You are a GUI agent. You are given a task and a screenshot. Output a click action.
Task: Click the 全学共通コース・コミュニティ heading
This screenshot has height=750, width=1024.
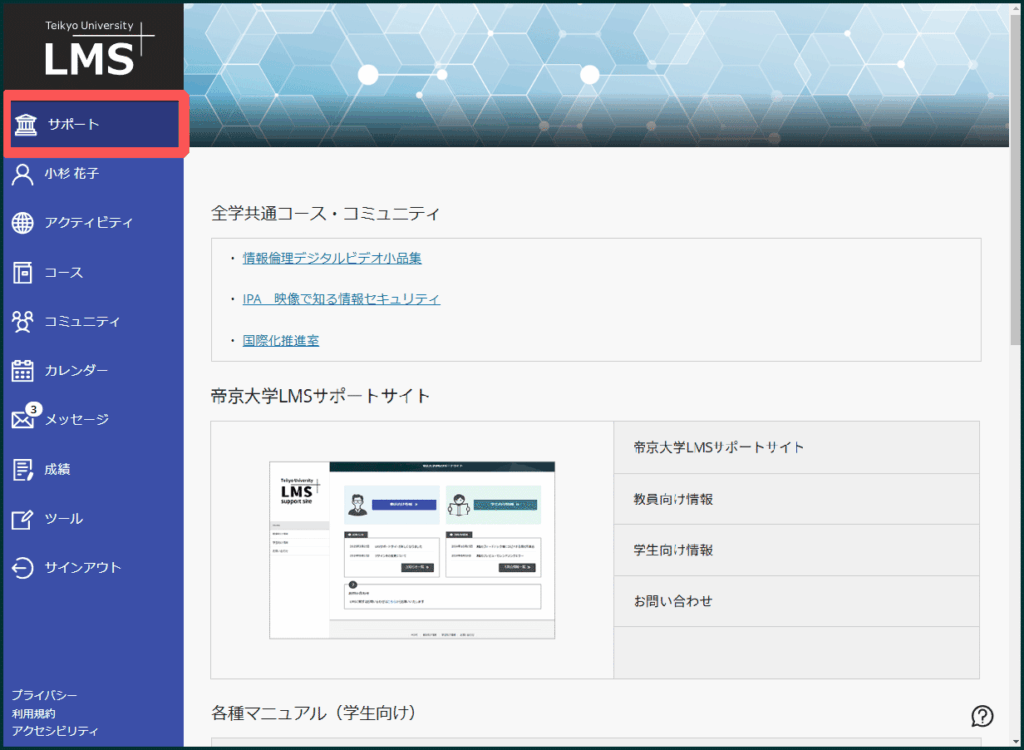tap(326, 214)
